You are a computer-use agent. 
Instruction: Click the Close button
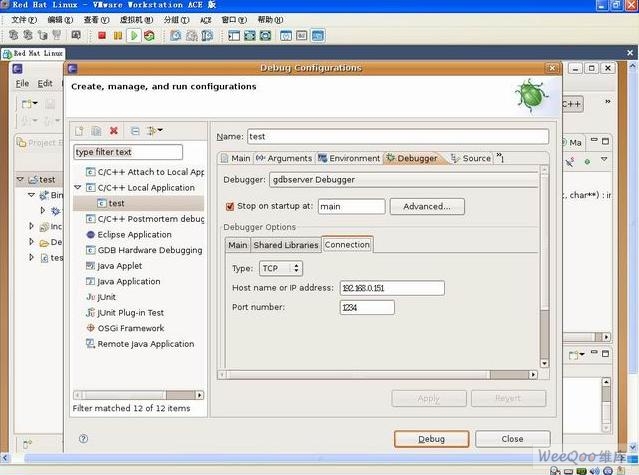point(512,439)
